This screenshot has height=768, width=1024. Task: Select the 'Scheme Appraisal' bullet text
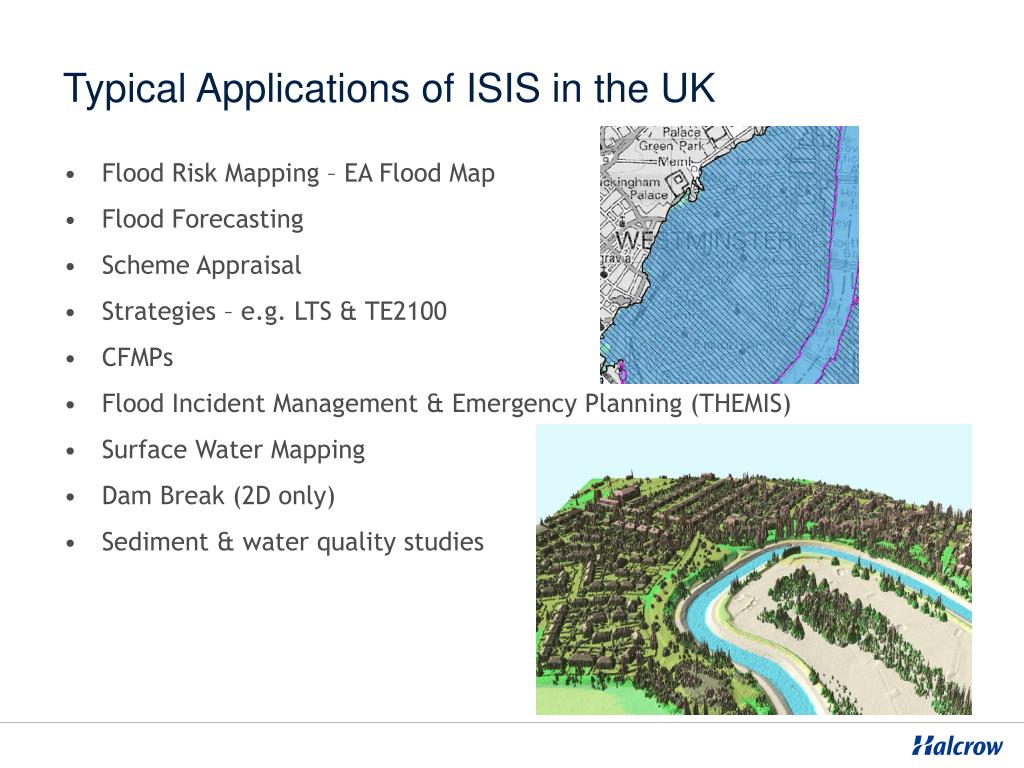pos(201,266)
